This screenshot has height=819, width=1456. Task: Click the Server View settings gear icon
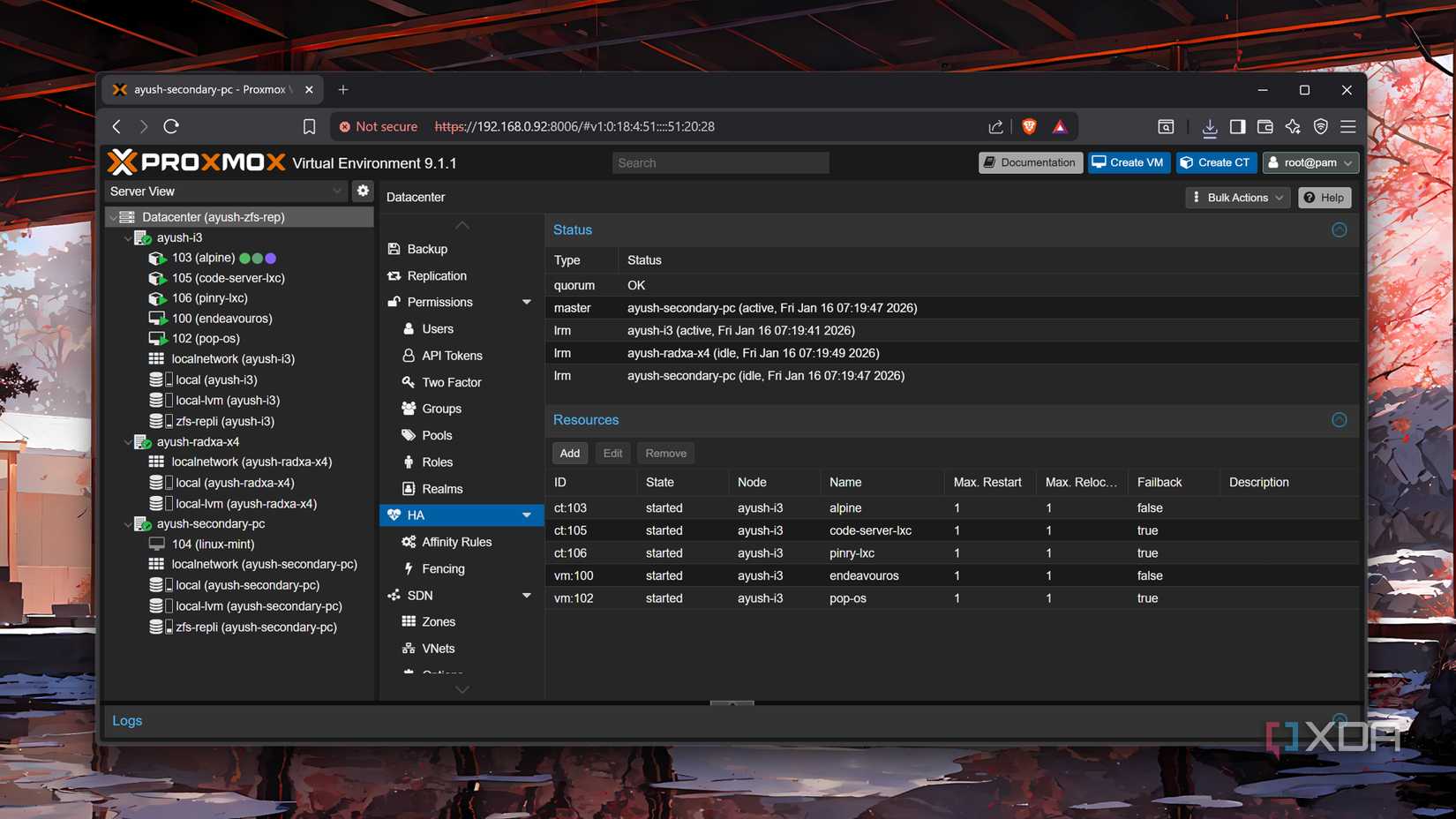click(363, 191)
